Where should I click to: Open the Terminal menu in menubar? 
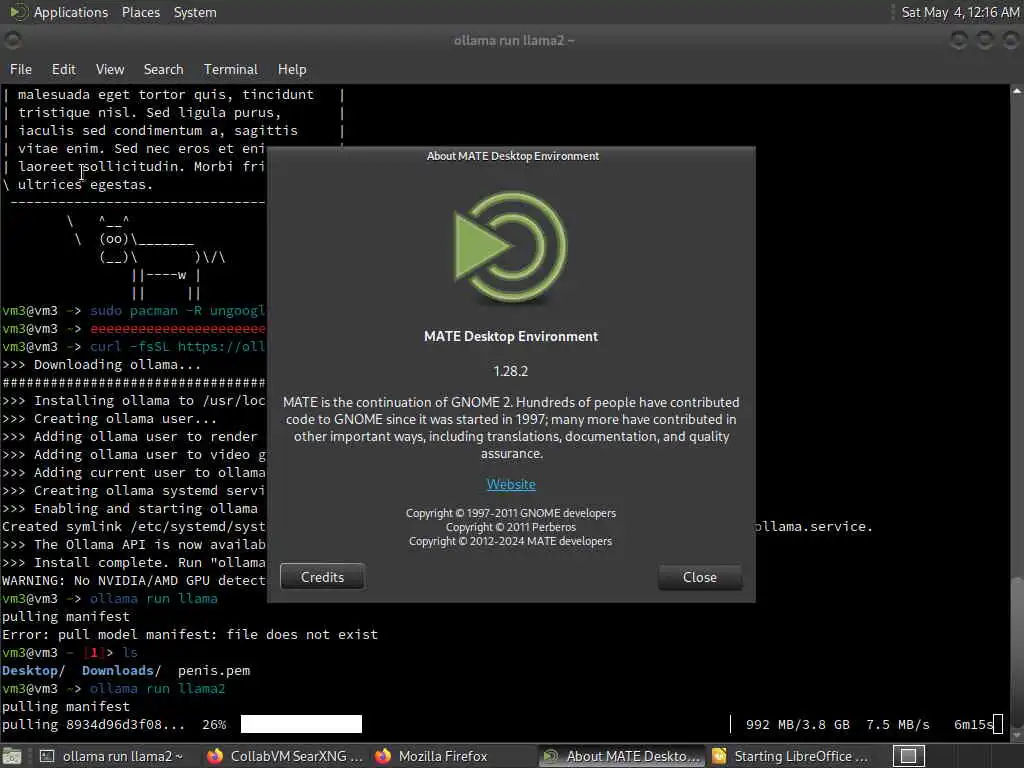point(231,69)
